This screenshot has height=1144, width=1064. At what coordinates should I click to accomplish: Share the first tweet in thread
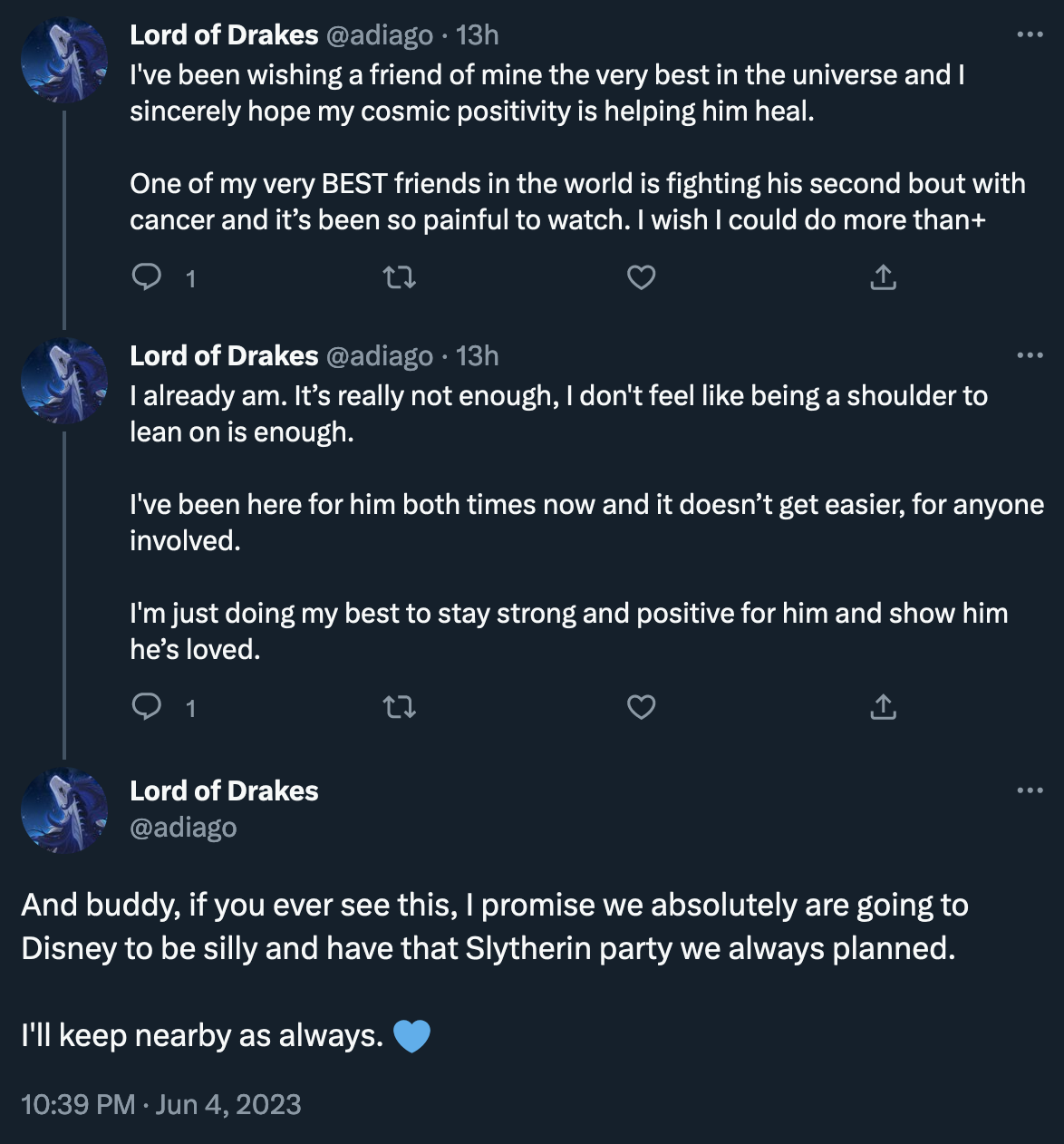(x=883, y=277)
